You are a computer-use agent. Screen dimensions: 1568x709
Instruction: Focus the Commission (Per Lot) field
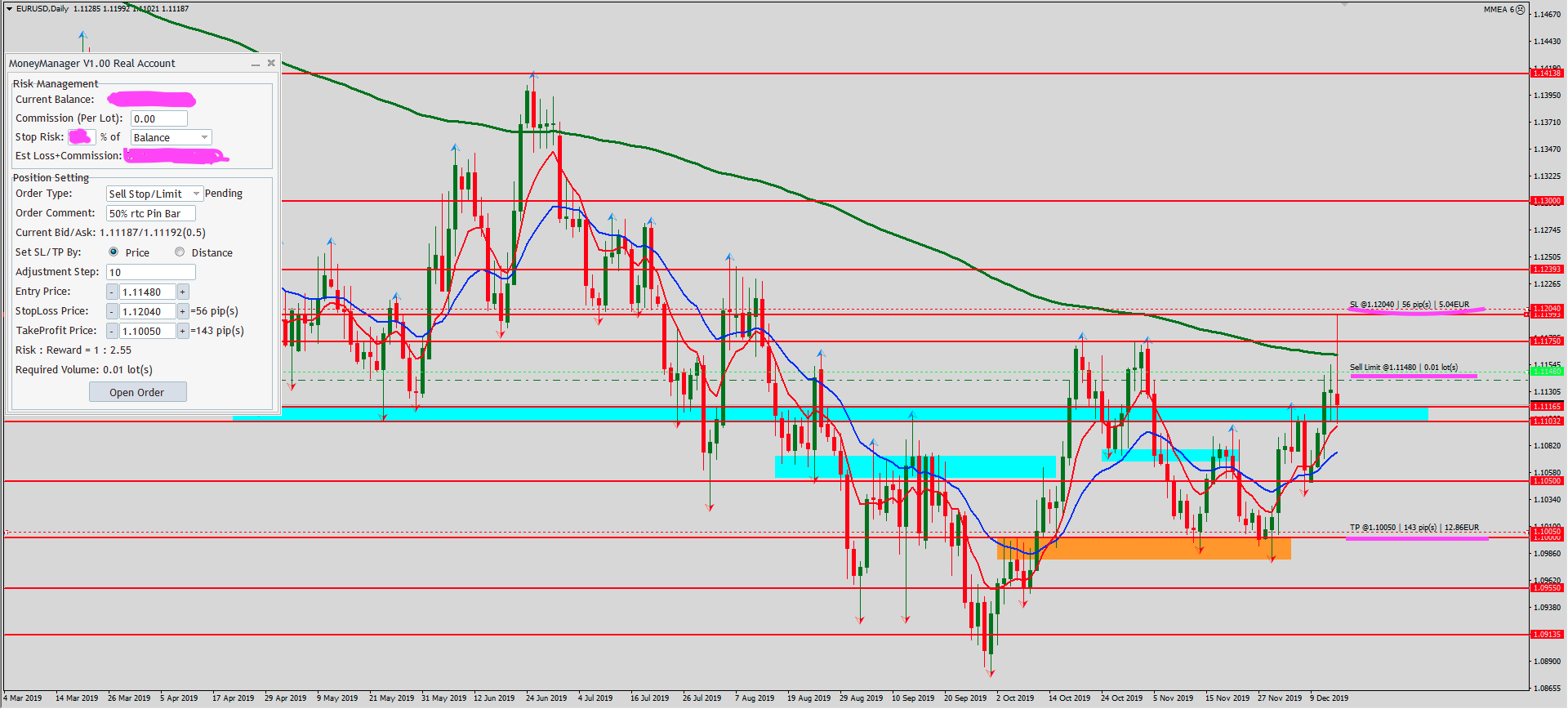click(159, 118)
